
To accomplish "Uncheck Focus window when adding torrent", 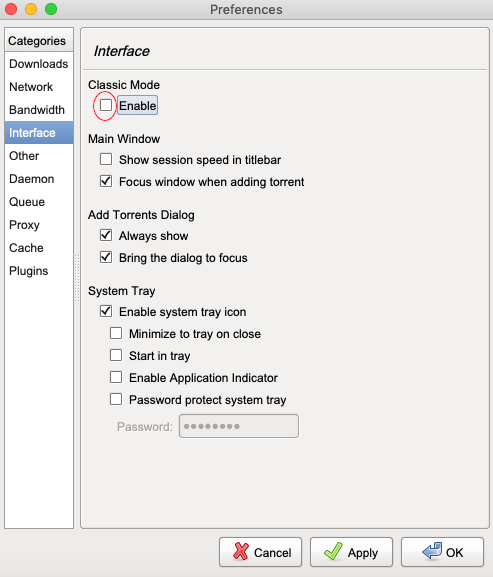I will point(106,181).
